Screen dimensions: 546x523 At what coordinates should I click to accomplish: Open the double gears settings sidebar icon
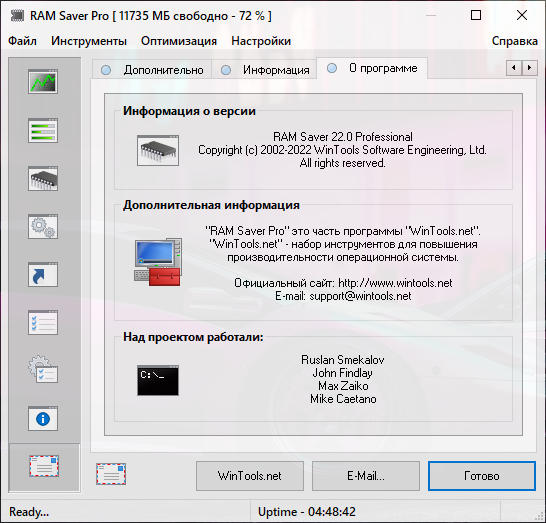(43, 226)
